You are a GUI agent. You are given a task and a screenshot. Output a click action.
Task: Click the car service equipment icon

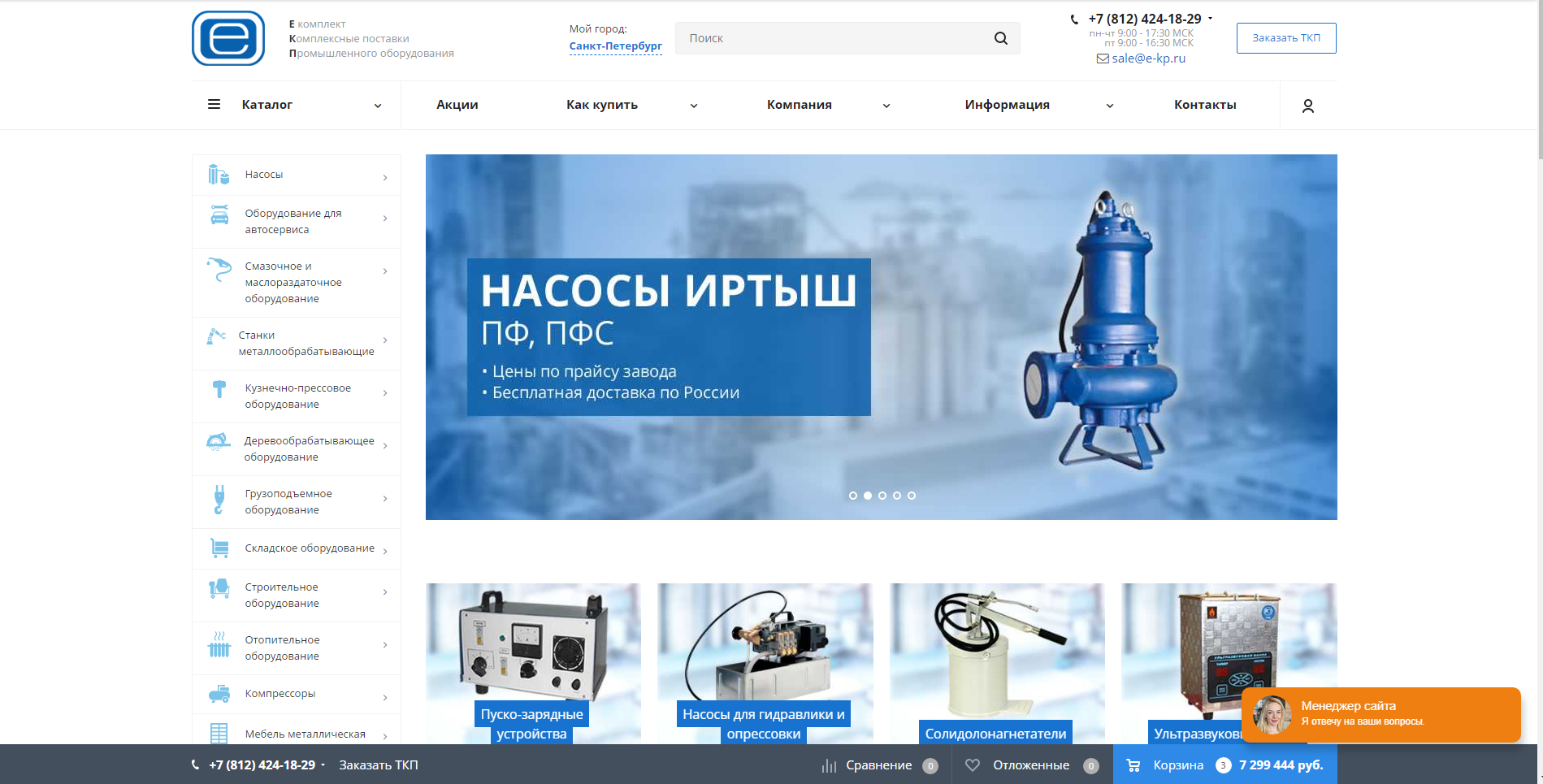(219, 214)
